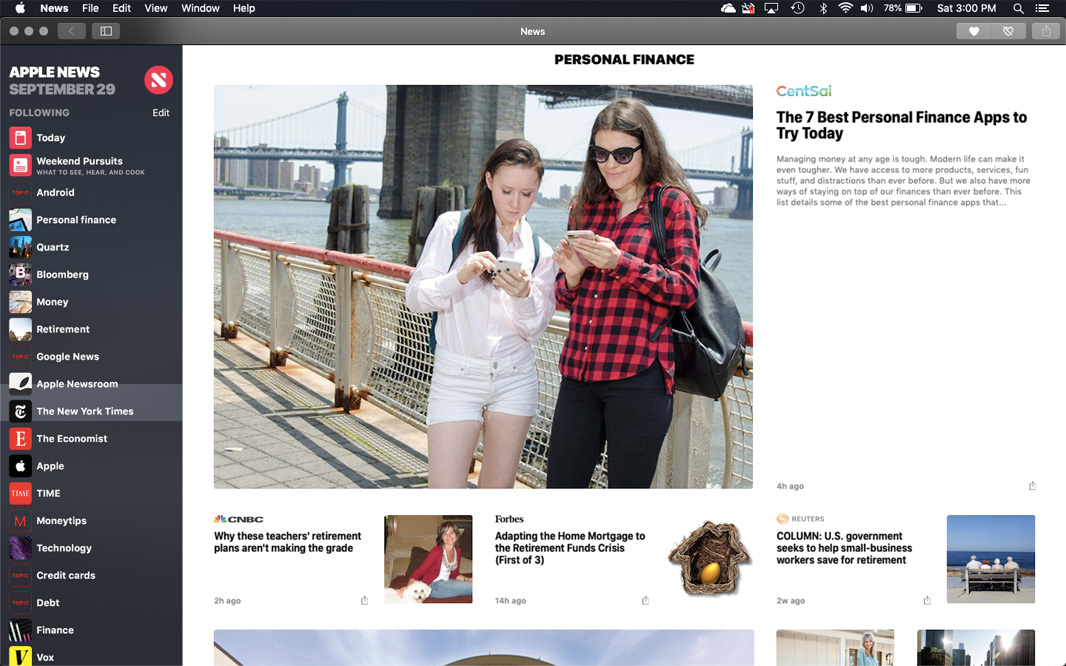Go back using the toolbar arrow
The height and width of the screenshot is (666, 1066).
[71, 31]
